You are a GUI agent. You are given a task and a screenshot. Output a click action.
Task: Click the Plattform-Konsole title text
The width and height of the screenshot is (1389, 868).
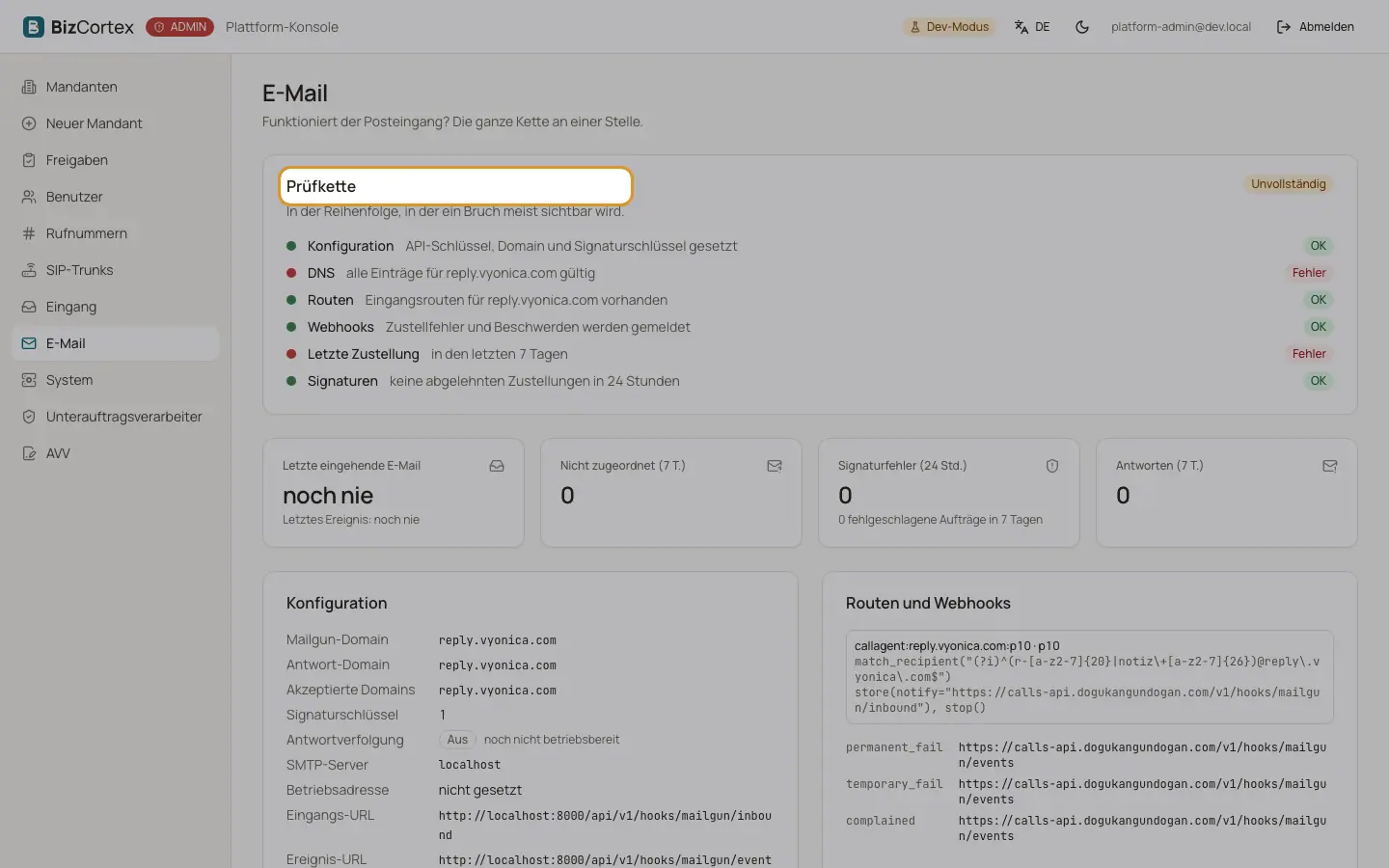(x=282, y=27)
